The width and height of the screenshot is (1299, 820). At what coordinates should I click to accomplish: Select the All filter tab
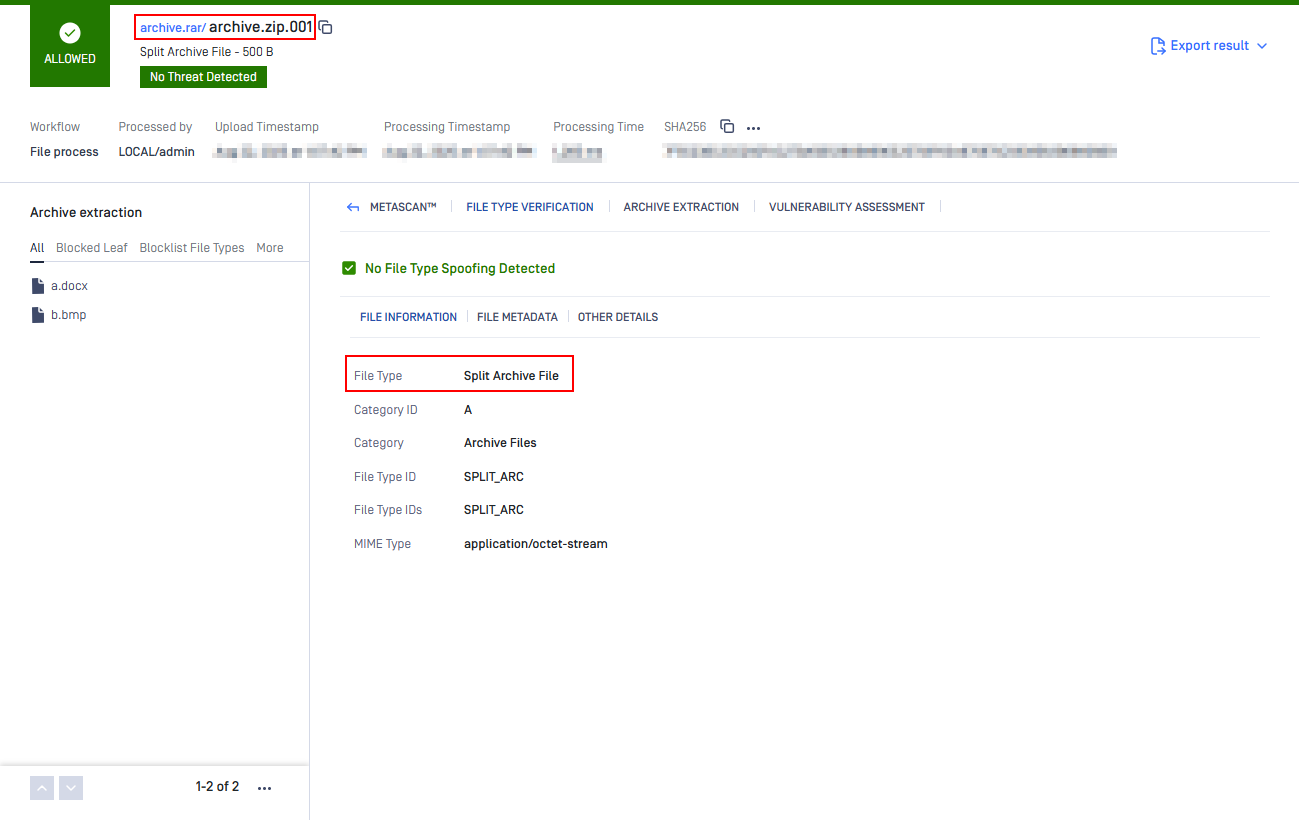(x=37, y=248)
